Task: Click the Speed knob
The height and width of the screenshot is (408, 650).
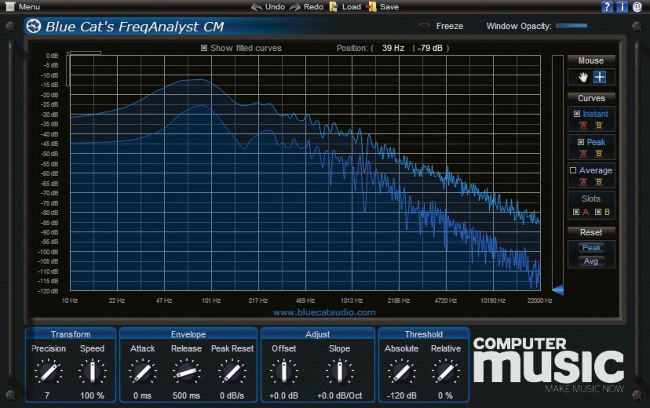Action: click(x=92, y=371)
